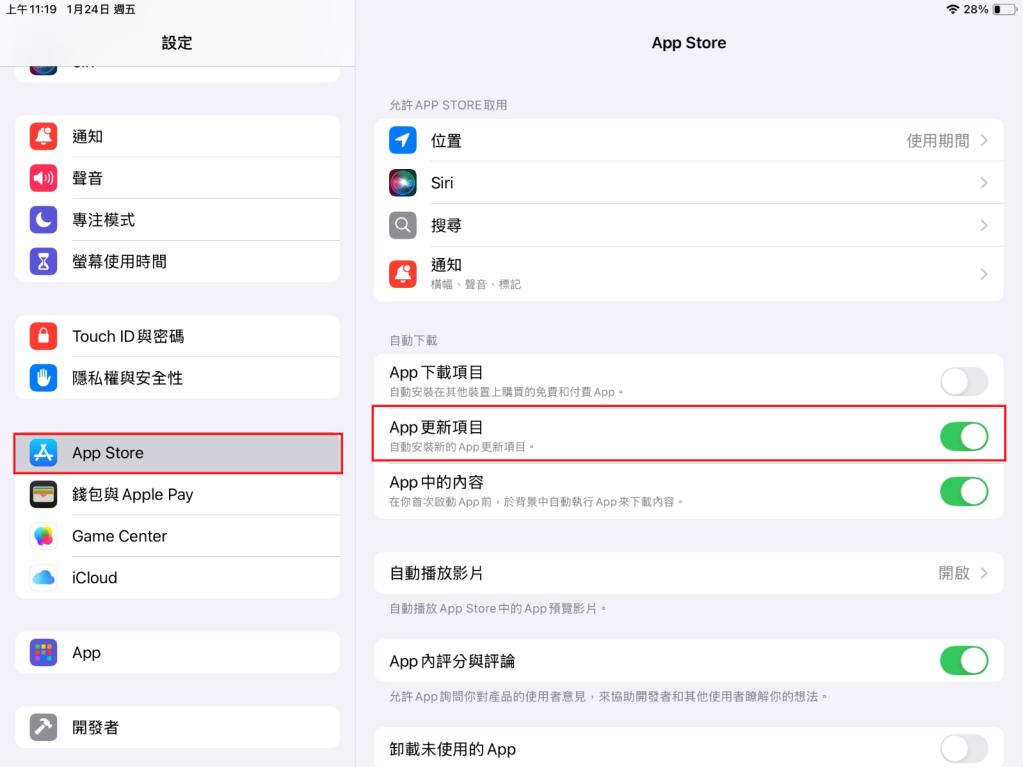Image resolution: width=1024 pixels, height=768 pixels.
Task: Tap the 自動播放影片 label
Action: (436, 573)
